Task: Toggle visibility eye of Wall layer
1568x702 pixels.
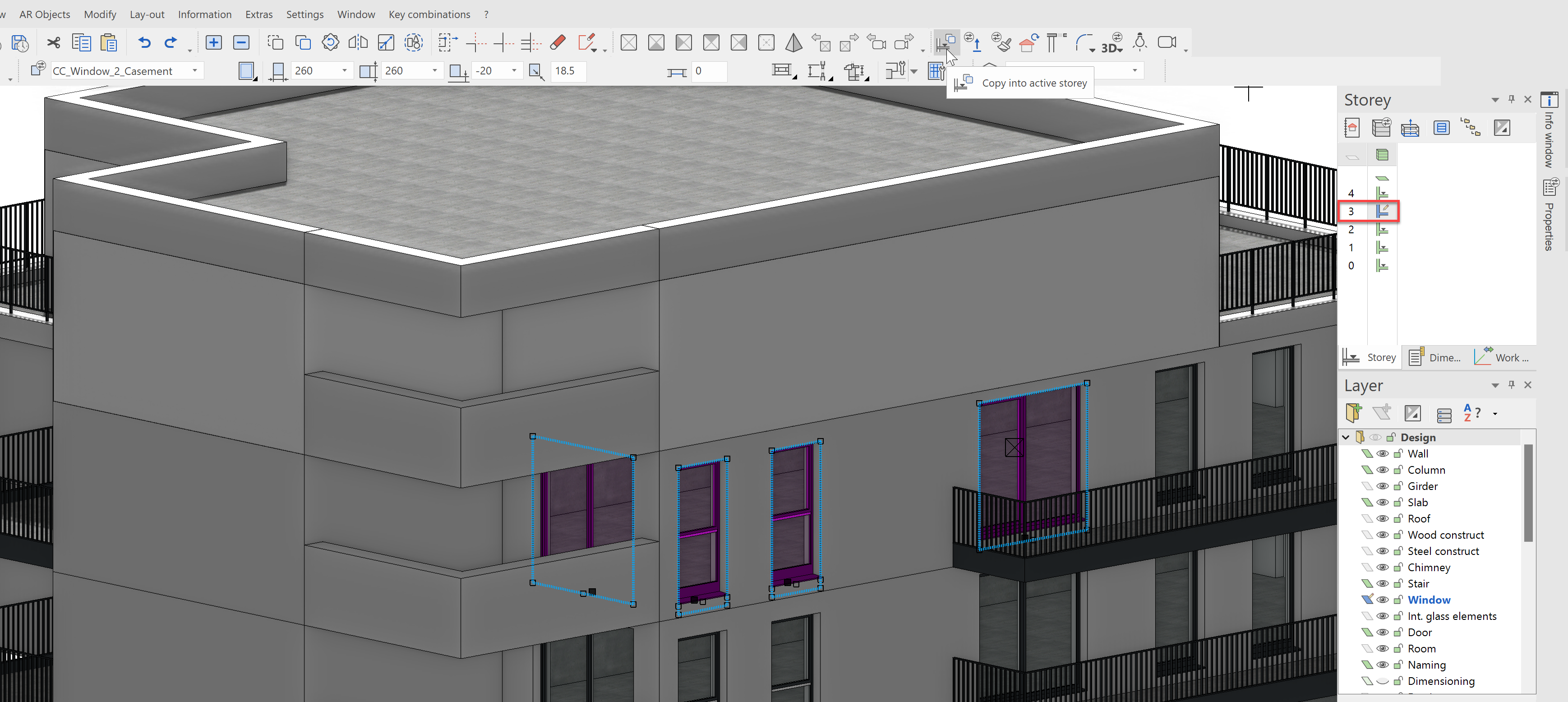Action: [x=1383, y=453]
